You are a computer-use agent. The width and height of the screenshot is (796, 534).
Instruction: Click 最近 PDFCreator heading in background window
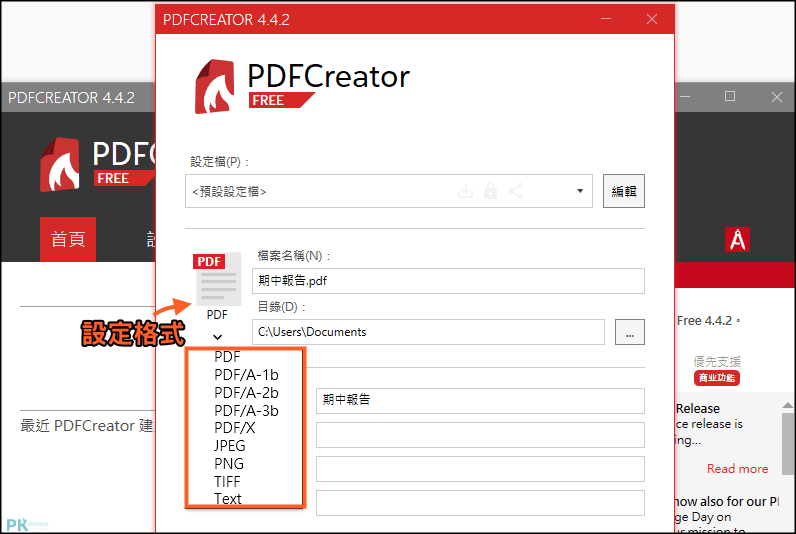pyautogui.click(x=87, y=425)
